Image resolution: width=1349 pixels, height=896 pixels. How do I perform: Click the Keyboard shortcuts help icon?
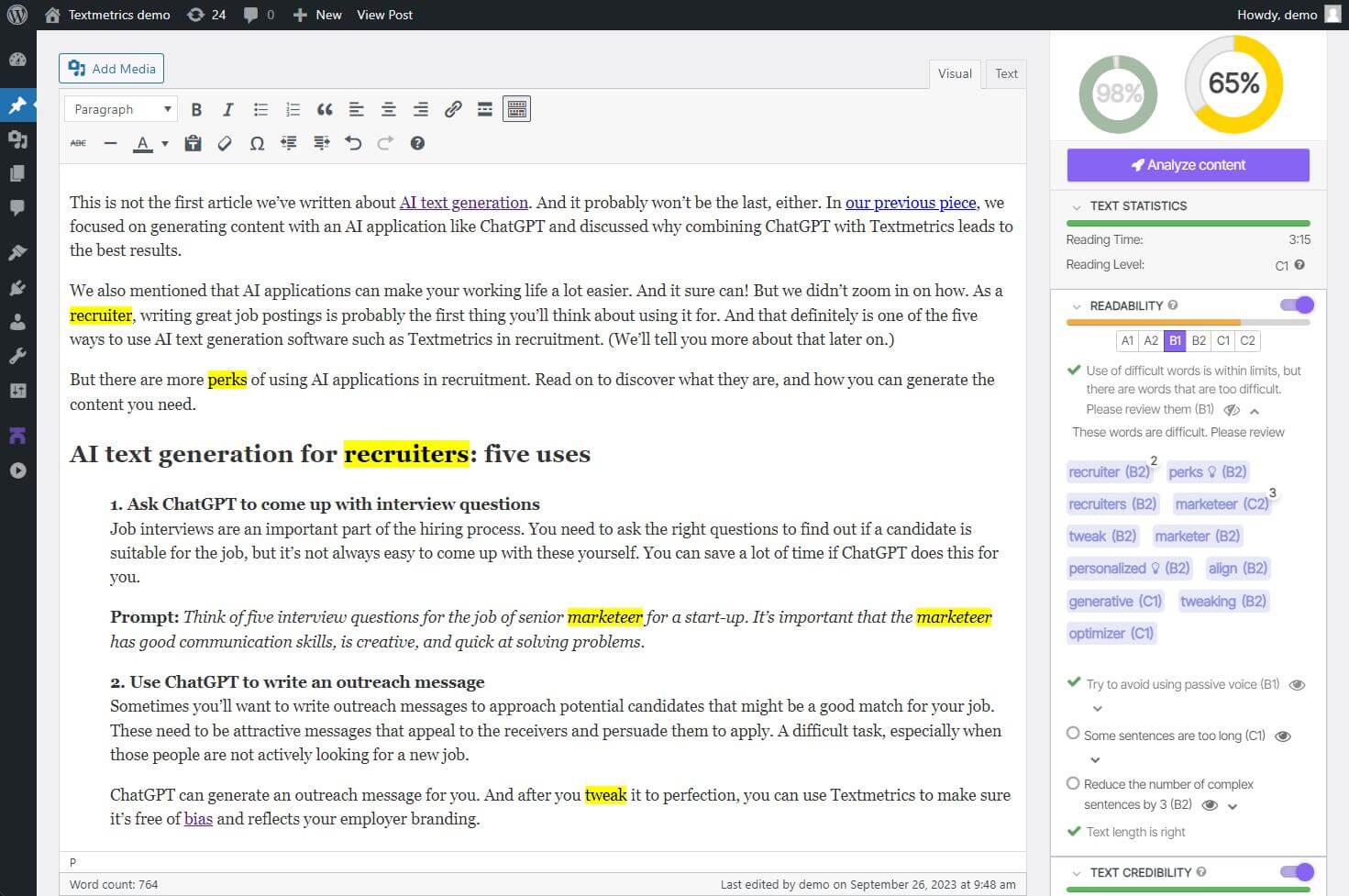(417, 144)
